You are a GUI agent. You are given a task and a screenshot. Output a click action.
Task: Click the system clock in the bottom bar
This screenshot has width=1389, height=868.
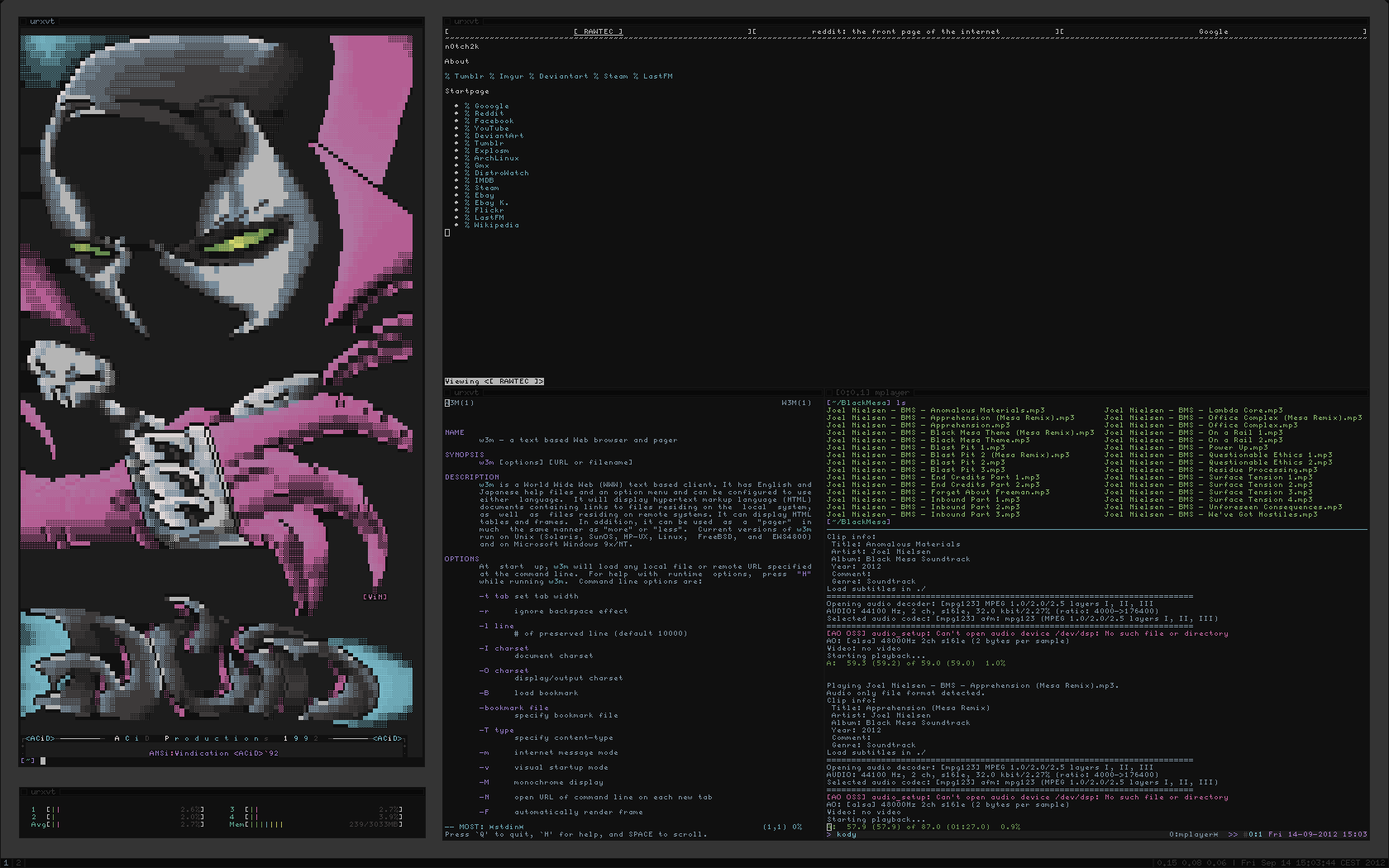1313,862
